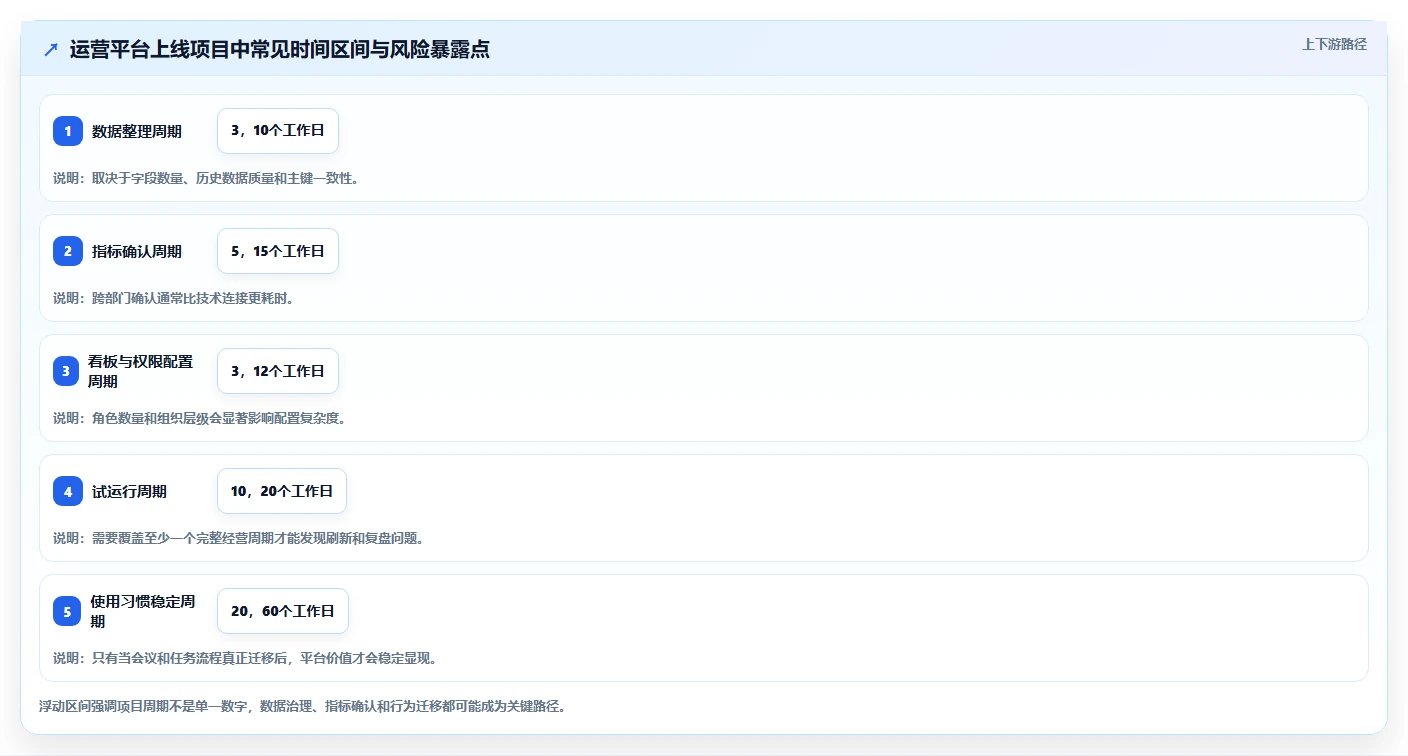Select the number 2 step badge

coord(68,251)
